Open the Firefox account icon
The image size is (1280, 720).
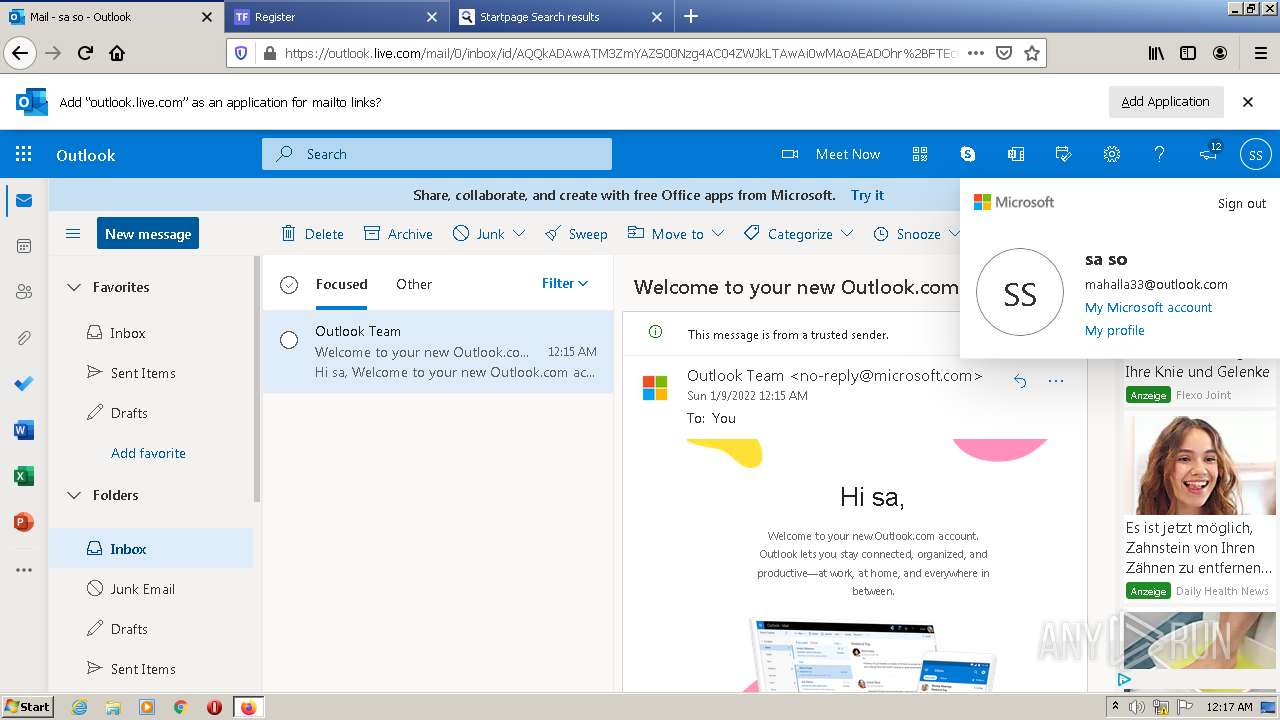[1220, 53]
